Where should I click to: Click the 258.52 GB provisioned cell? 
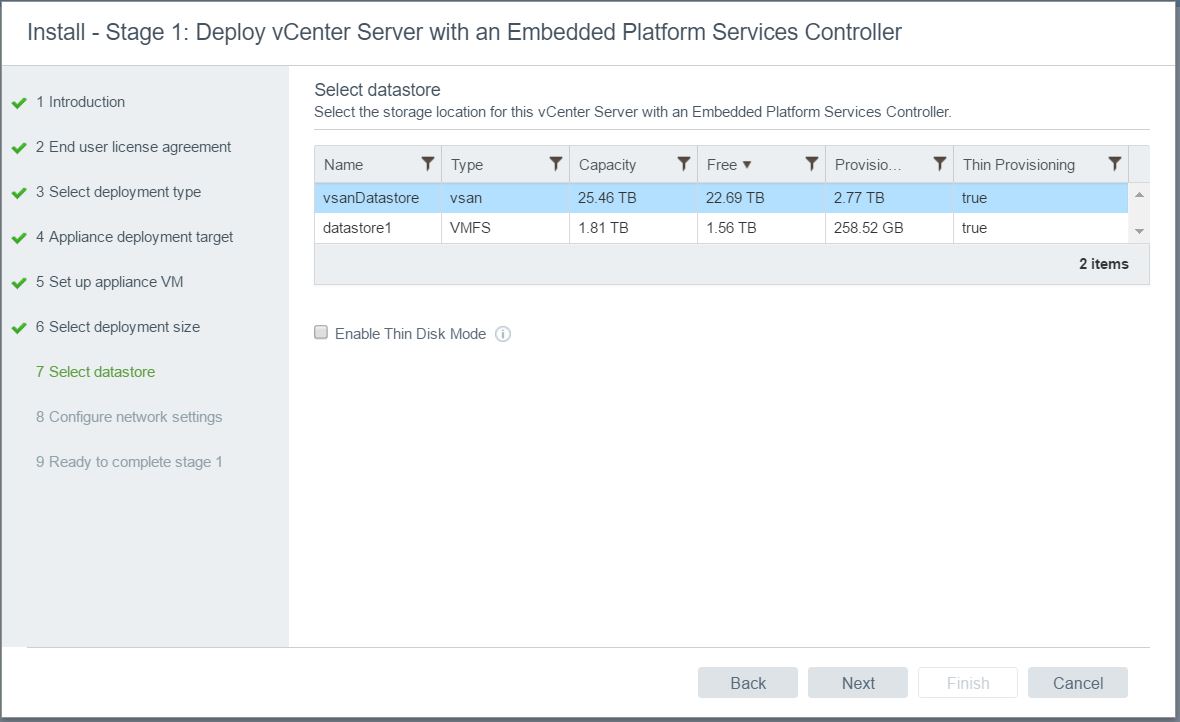click(889, 228)
